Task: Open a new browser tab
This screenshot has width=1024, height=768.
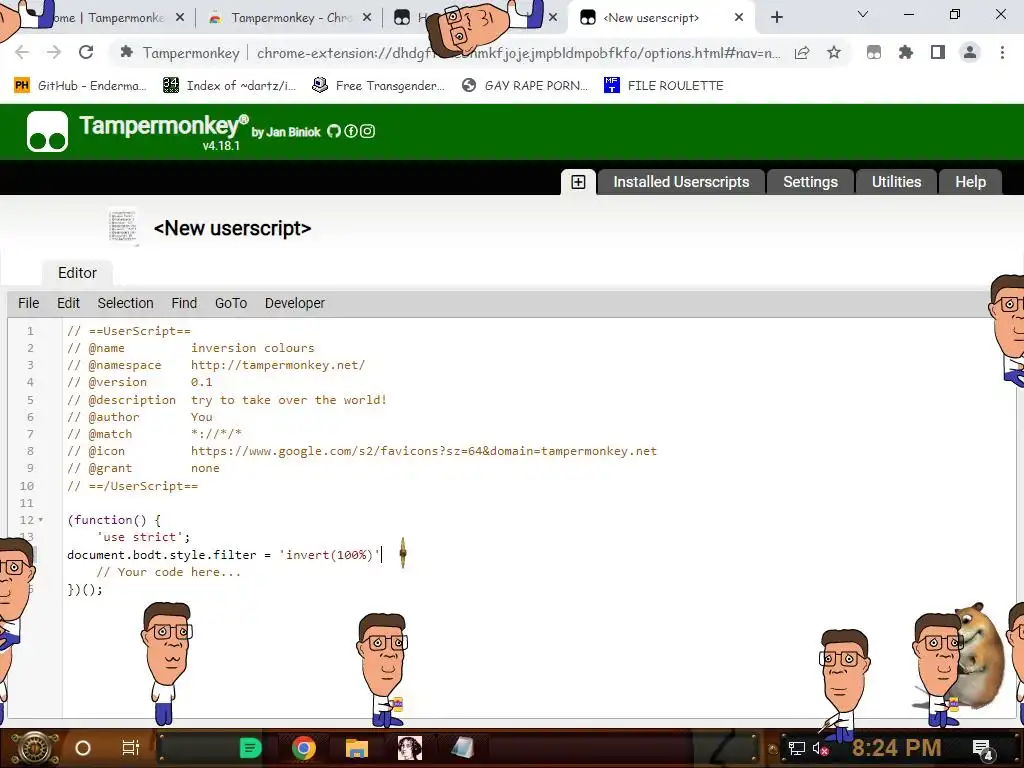Action: coord(776,18)
